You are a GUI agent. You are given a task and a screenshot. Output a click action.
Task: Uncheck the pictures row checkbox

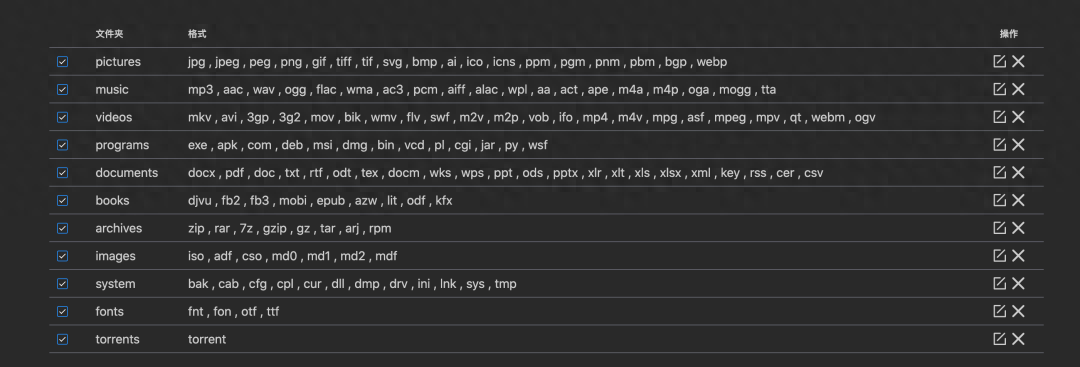(x=63, y=62)
